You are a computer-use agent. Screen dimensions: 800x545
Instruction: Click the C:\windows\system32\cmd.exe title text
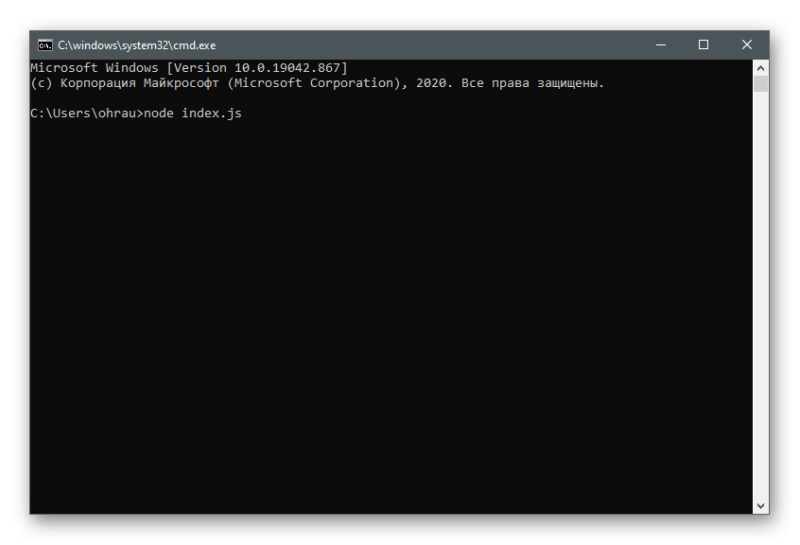point(137,45)
